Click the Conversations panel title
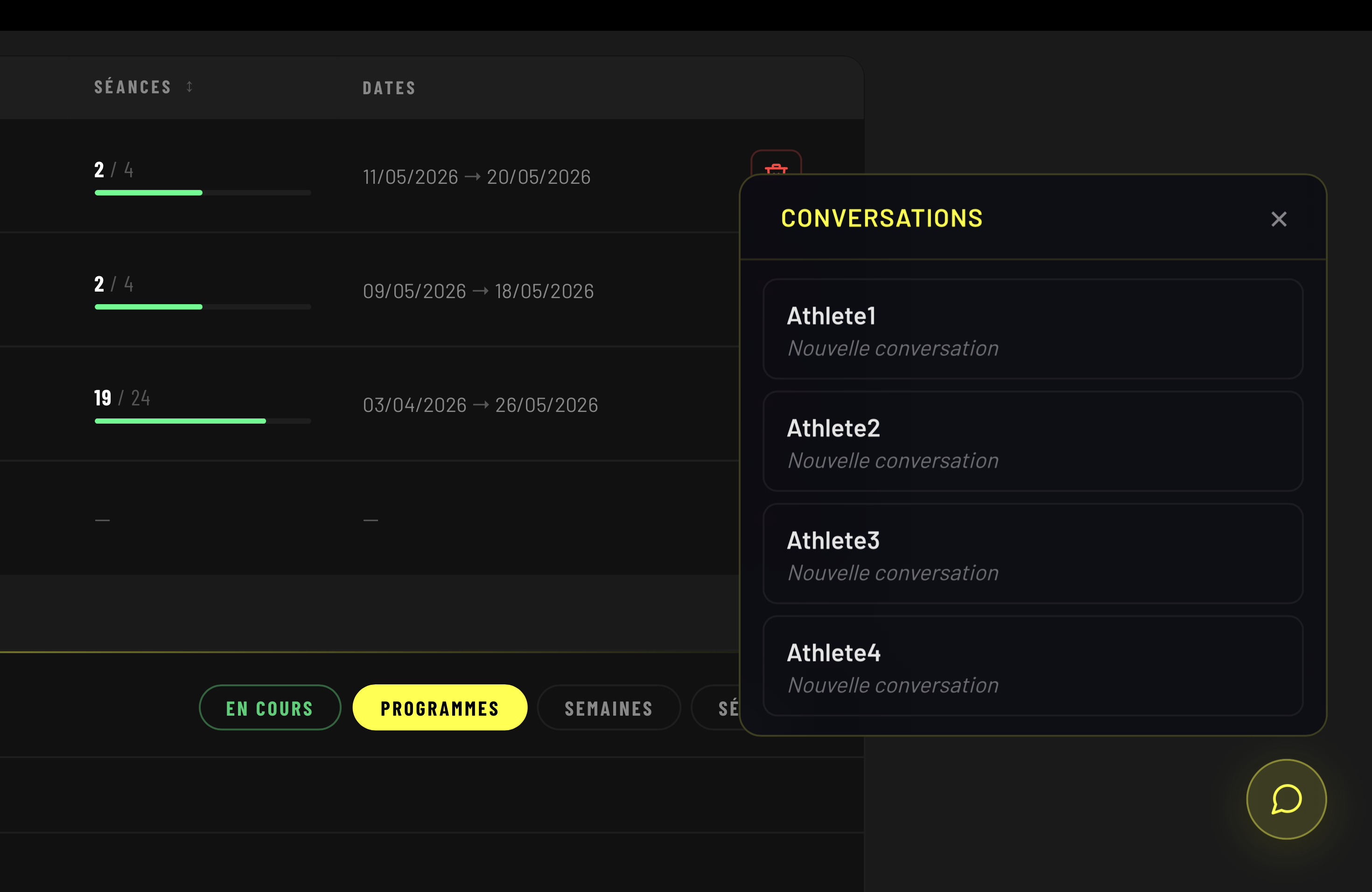The width and height of the screenshot is (1372, 892). pyautogui.click(x=882, y=218)
